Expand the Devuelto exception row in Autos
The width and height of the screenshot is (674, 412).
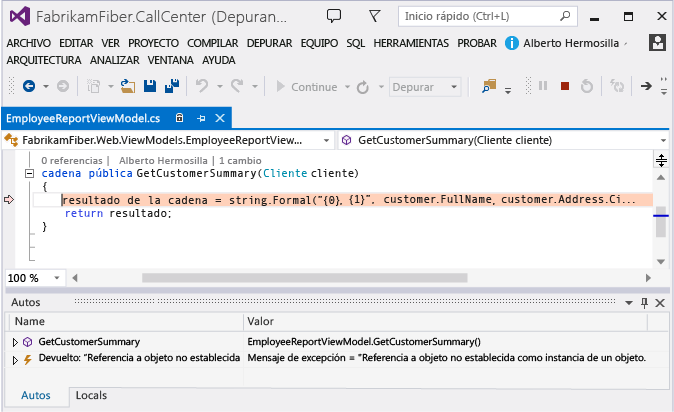[x=15, y=360]
